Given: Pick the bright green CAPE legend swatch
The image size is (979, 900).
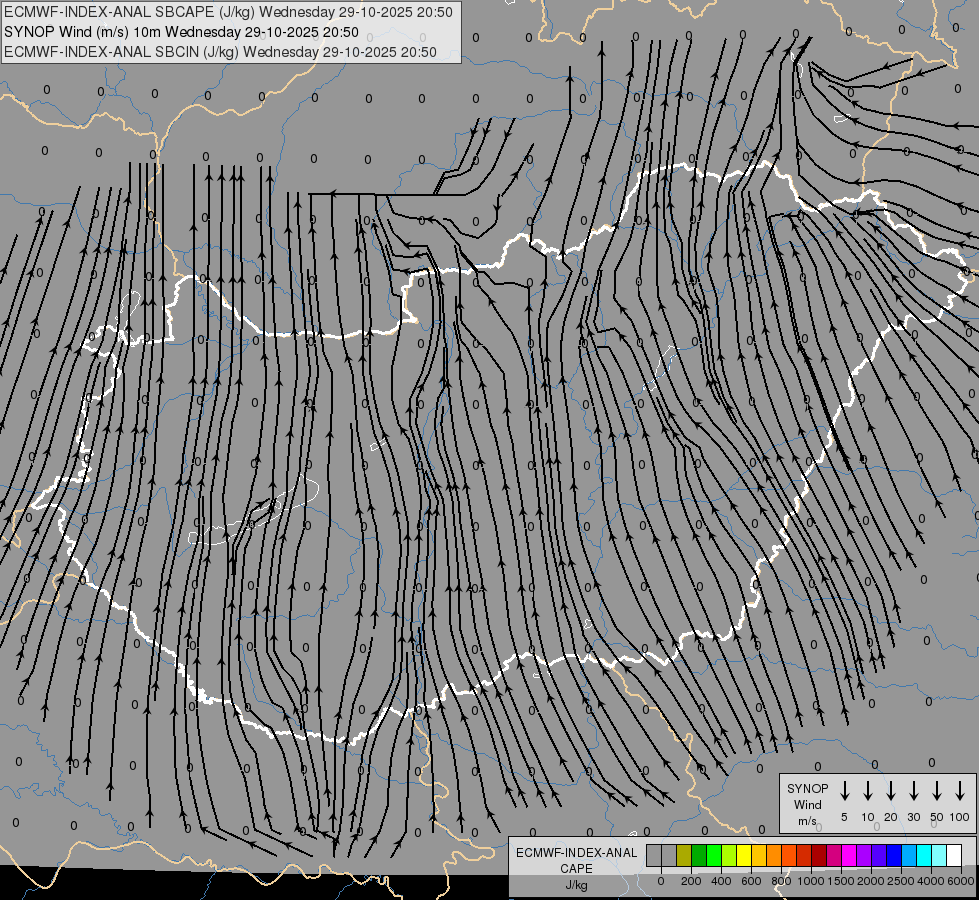Looking at the screenshot, I should tap(714, 855).
